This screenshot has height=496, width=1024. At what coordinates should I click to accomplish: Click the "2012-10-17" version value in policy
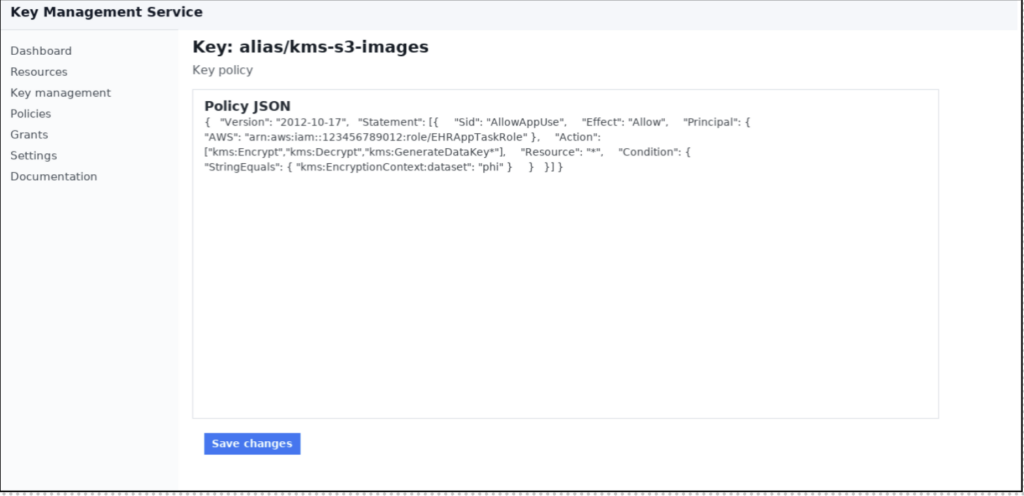[x=312, y=122]
